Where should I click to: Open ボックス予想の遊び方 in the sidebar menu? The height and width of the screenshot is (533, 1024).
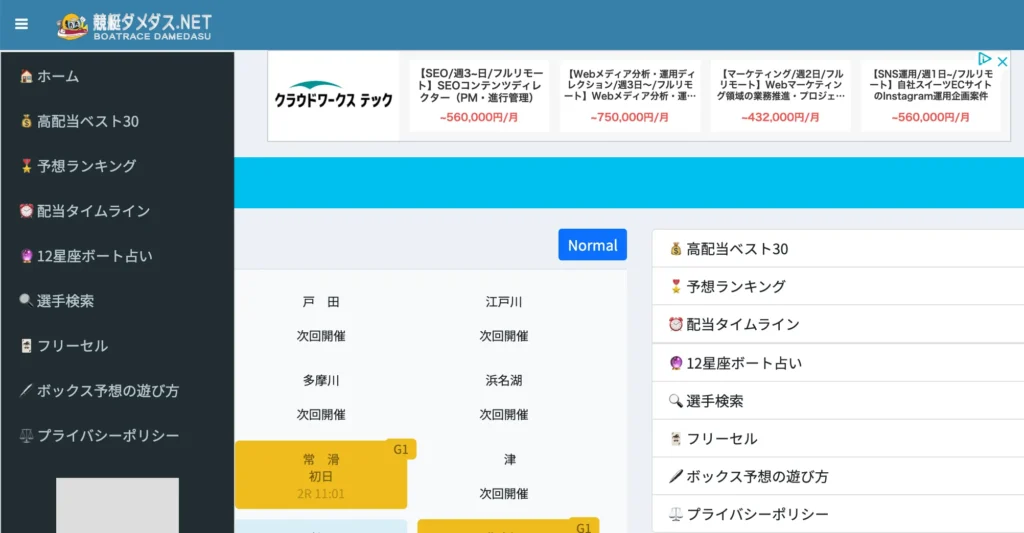click(118, 391)
